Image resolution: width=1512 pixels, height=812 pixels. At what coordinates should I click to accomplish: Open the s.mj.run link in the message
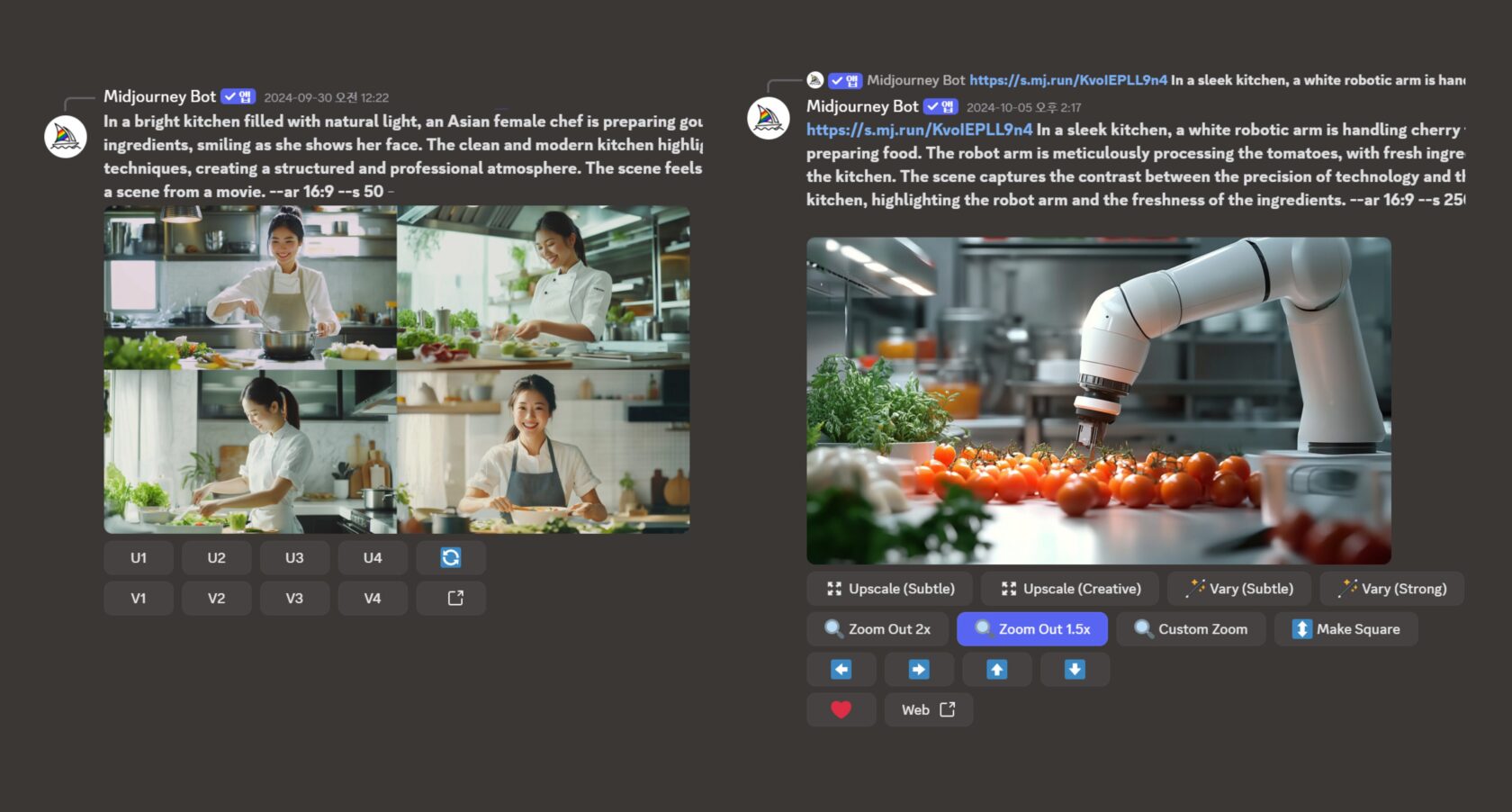tap(919, 130)
